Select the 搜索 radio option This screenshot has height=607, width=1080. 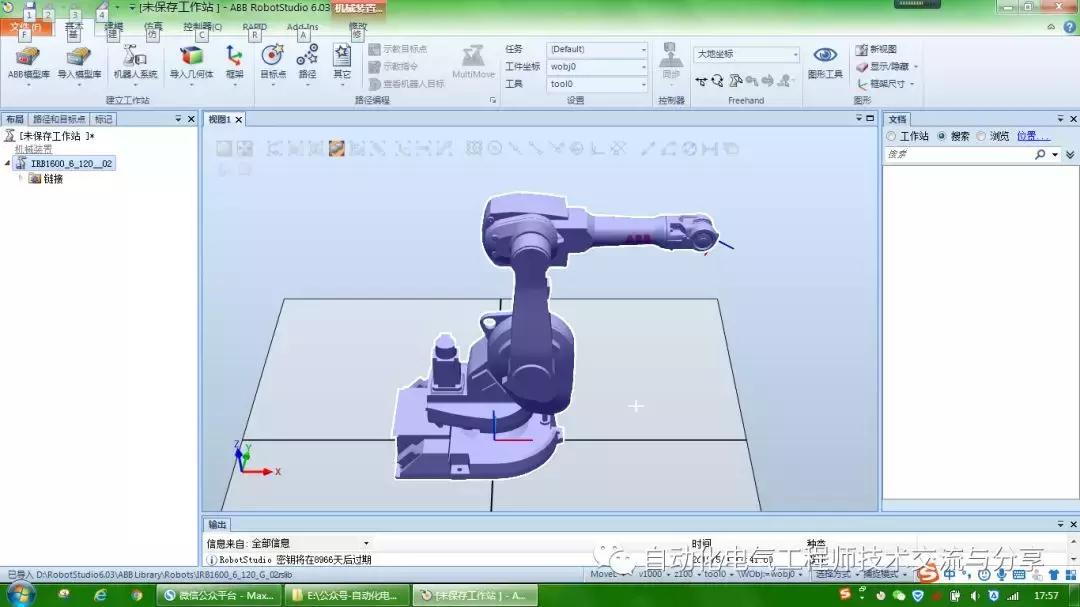(x=942, y=136)
